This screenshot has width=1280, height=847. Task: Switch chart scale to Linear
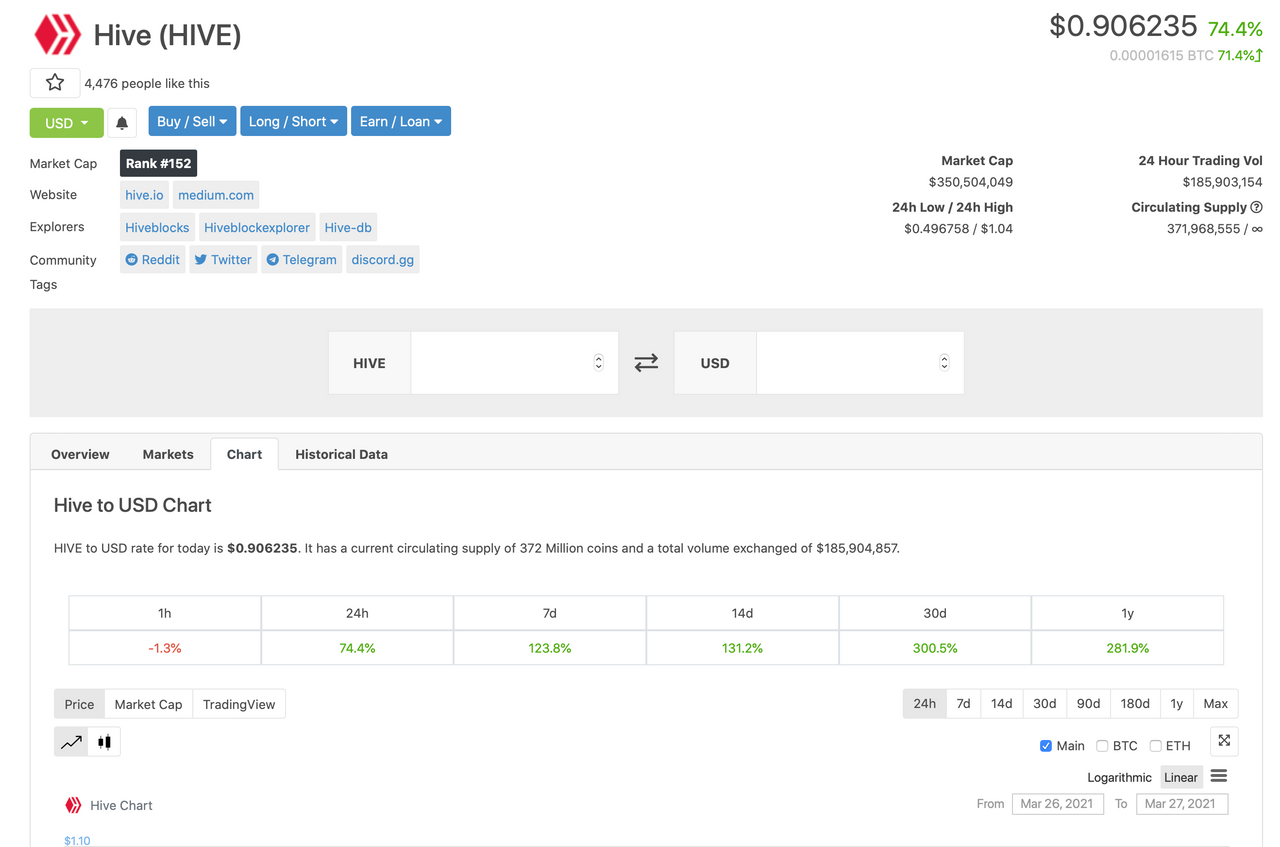point(1181,777)
